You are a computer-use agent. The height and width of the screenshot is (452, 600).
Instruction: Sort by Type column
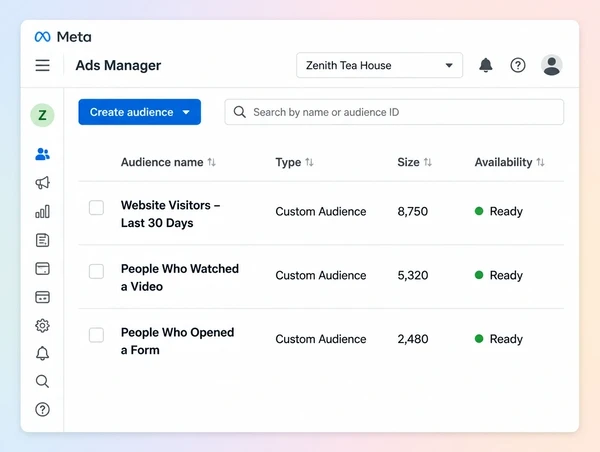tap(295, 162)
